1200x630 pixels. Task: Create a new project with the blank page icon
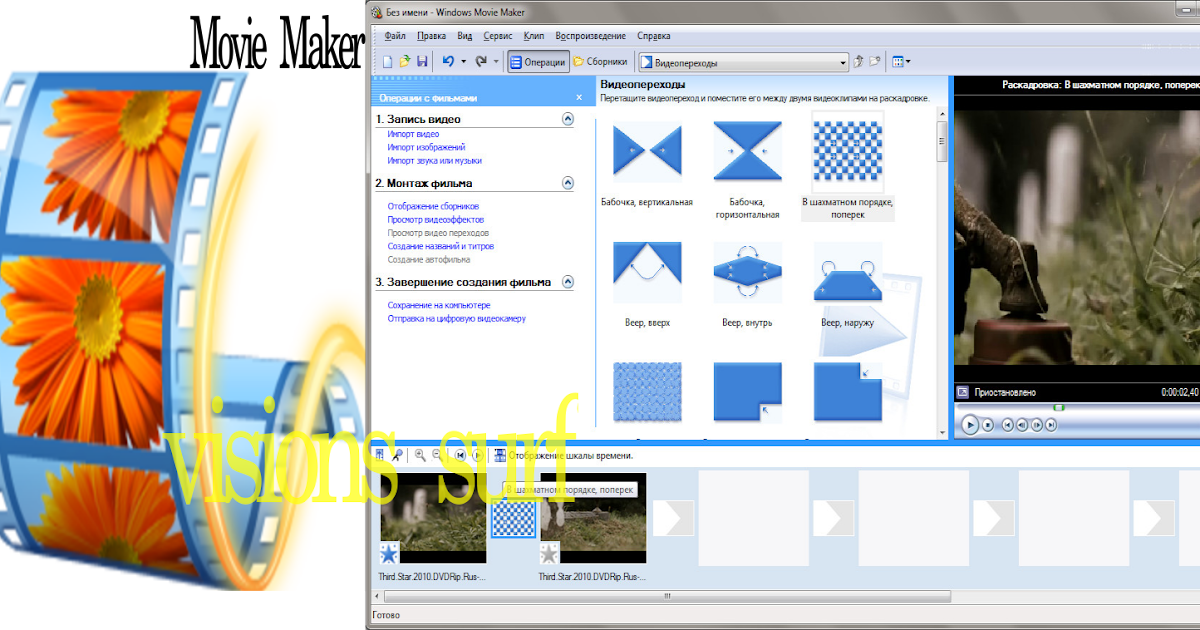(x=388, y=62)
